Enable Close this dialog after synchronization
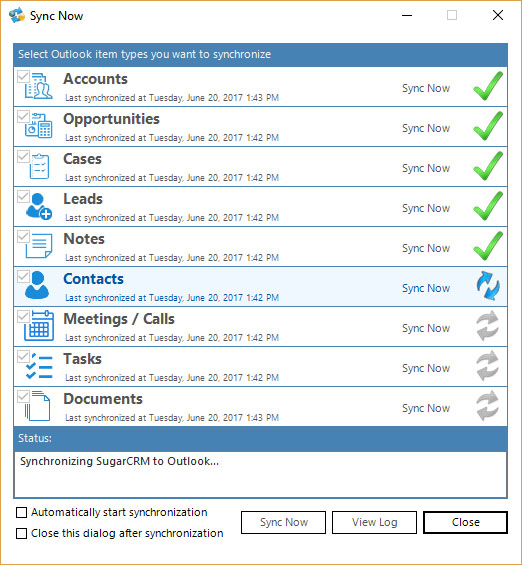Image resolution: width=522 pixels, height=565 pixels. click(22, 533)
